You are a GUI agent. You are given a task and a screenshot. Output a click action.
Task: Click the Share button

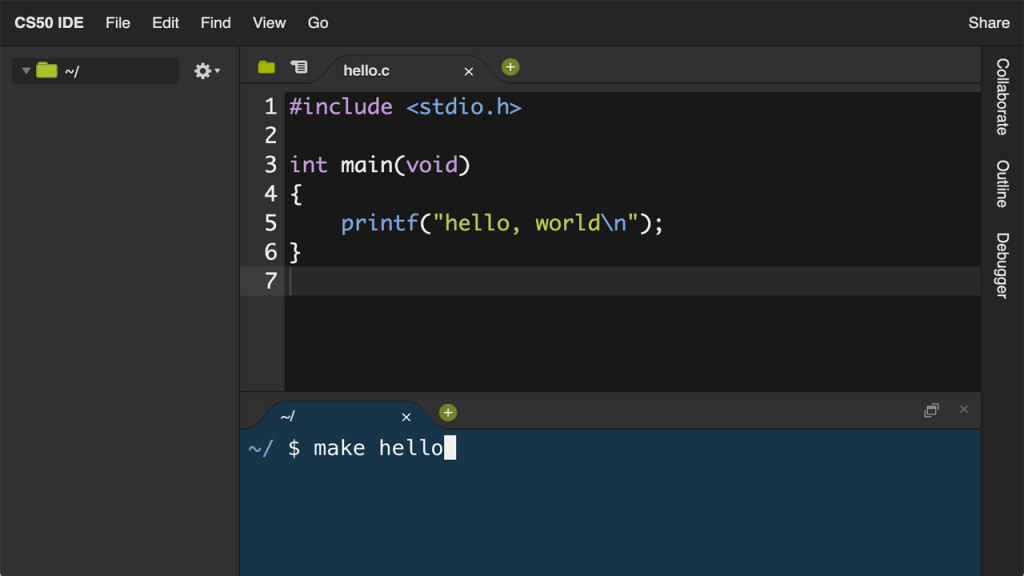point(988,22)
